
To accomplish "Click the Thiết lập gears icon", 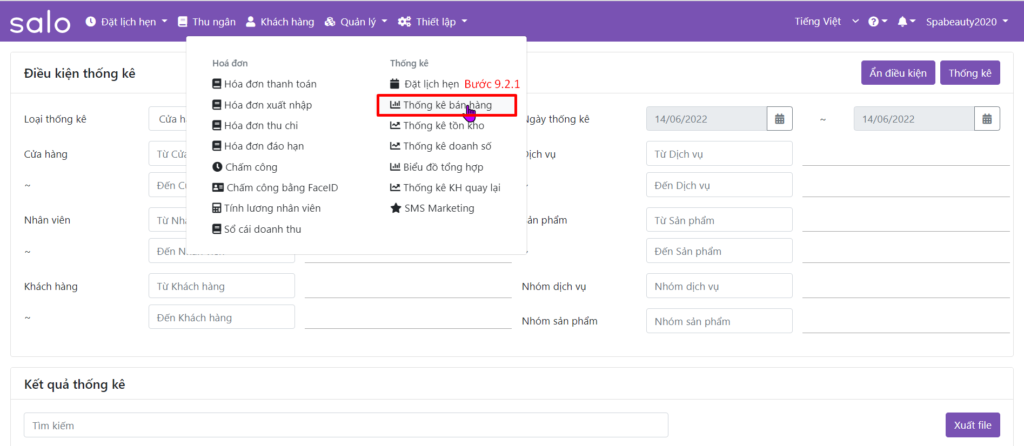I will pos(404,22).
